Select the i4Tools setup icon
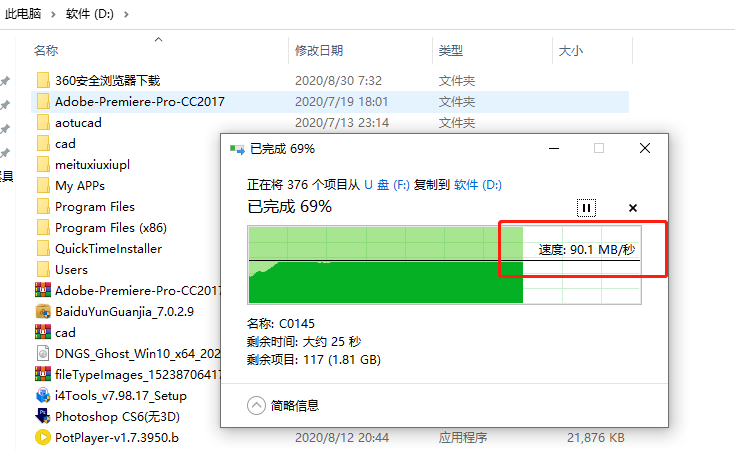This screenshot has height=450, width=735. (x=43, y=395)
